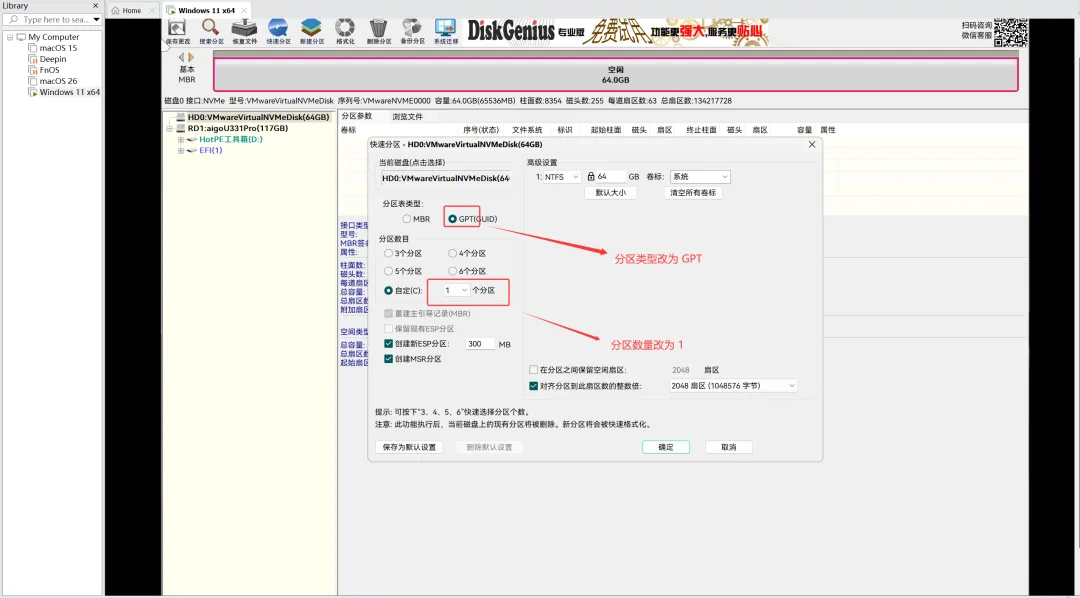The height and width of the screenshot is (598, 1080).
Task: Select the MBR partition table radio button
Action: pyautogui.click(x=407, y=219)
